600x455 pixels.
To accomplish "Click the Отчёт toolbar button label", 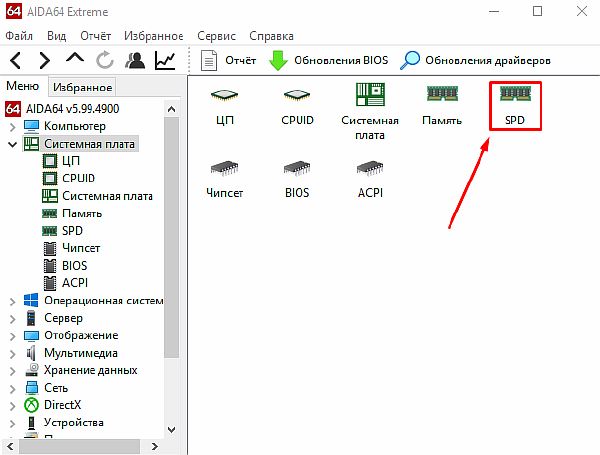I will coord(240,60).
